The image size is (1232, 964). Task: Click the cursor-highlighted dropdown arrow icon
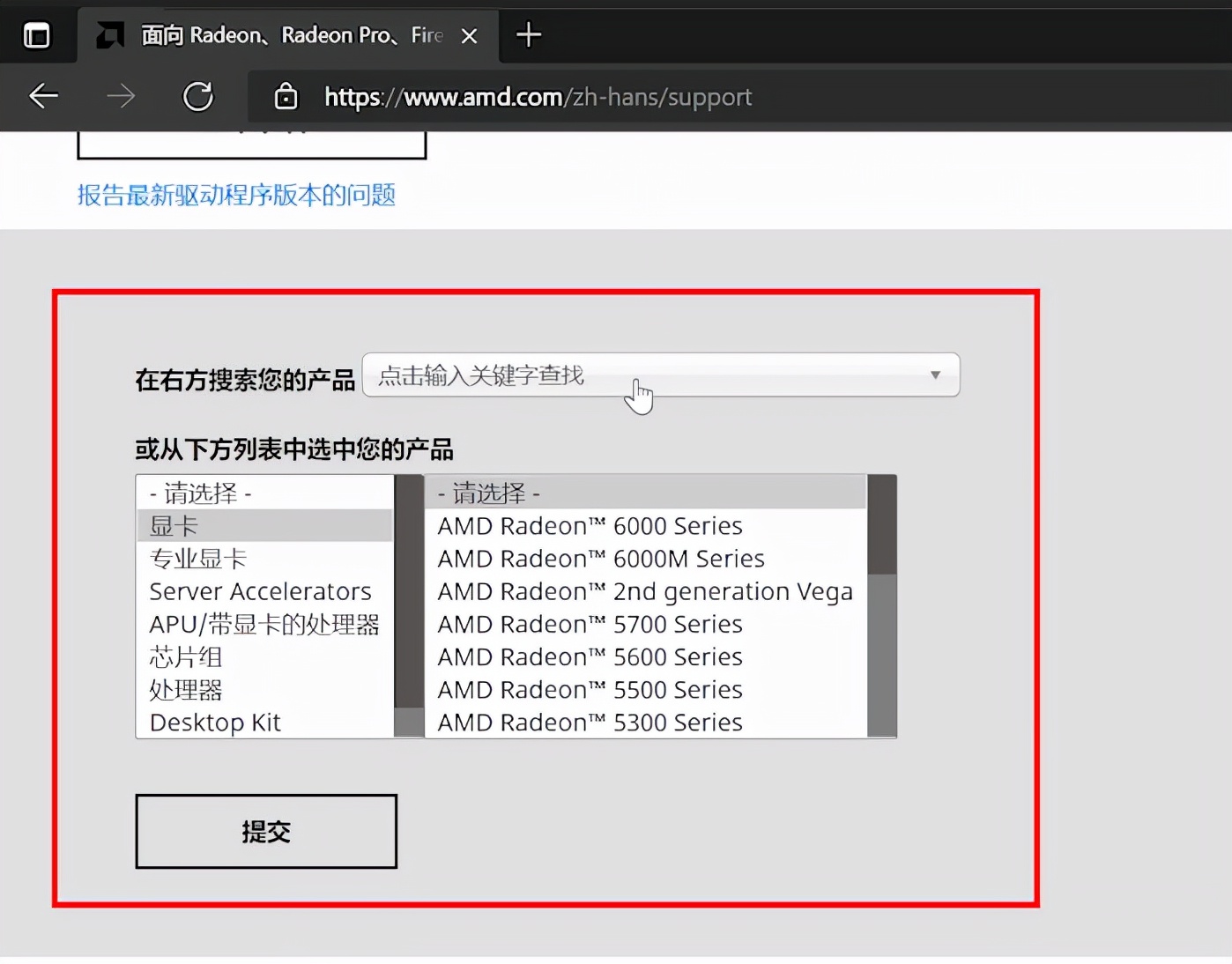pos(935,375)
